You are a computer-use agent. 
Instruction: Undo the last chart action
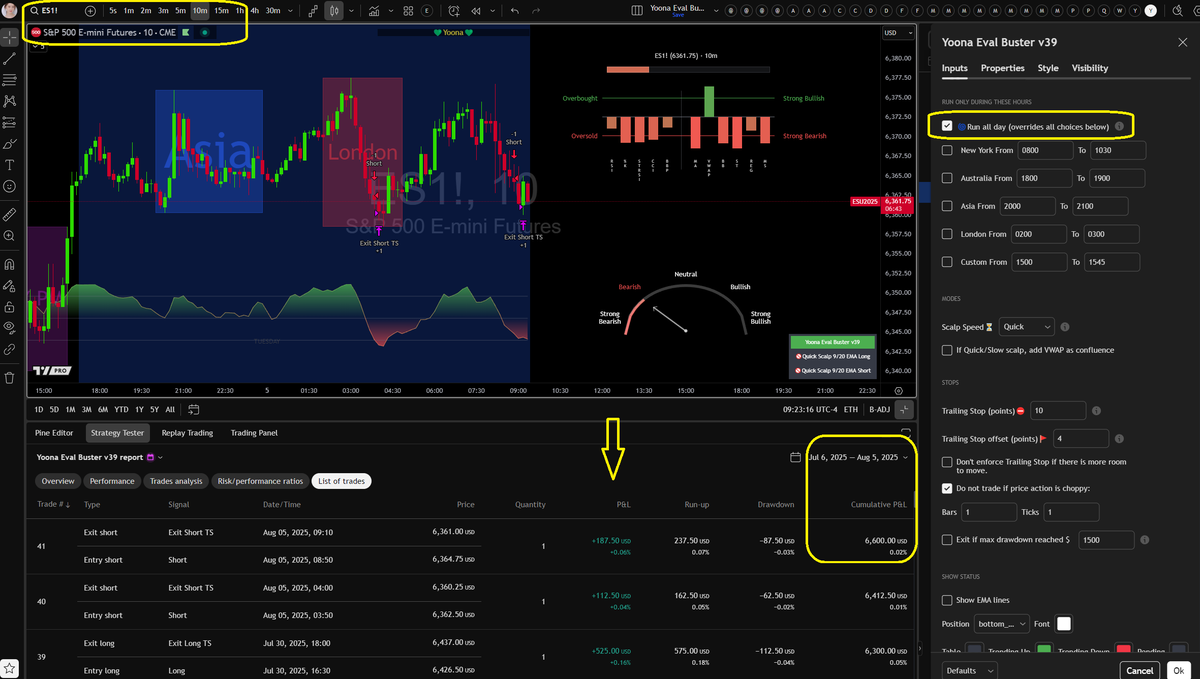(514, 11)
